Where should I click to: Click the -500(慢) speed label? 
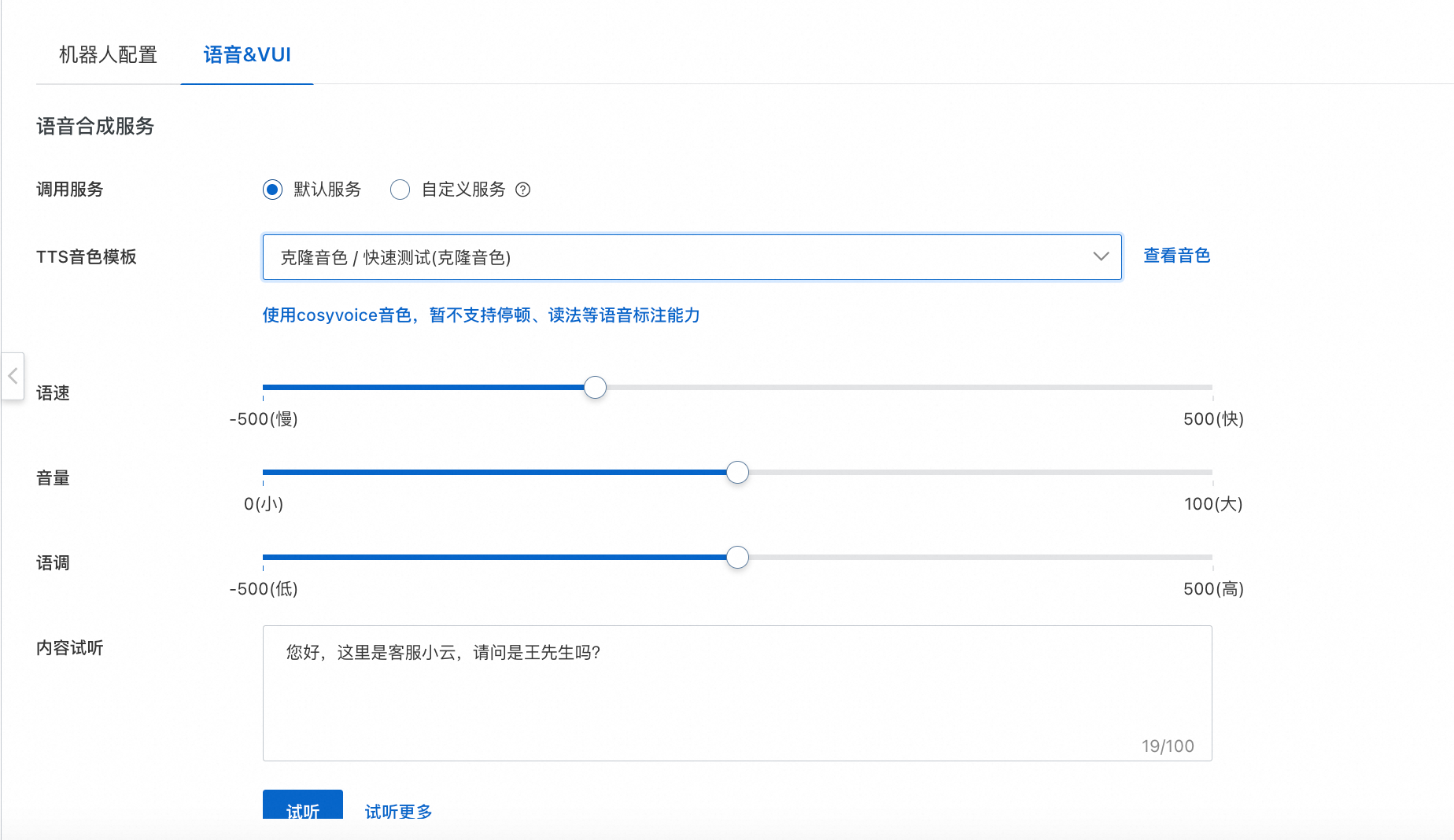pos(264,419)
